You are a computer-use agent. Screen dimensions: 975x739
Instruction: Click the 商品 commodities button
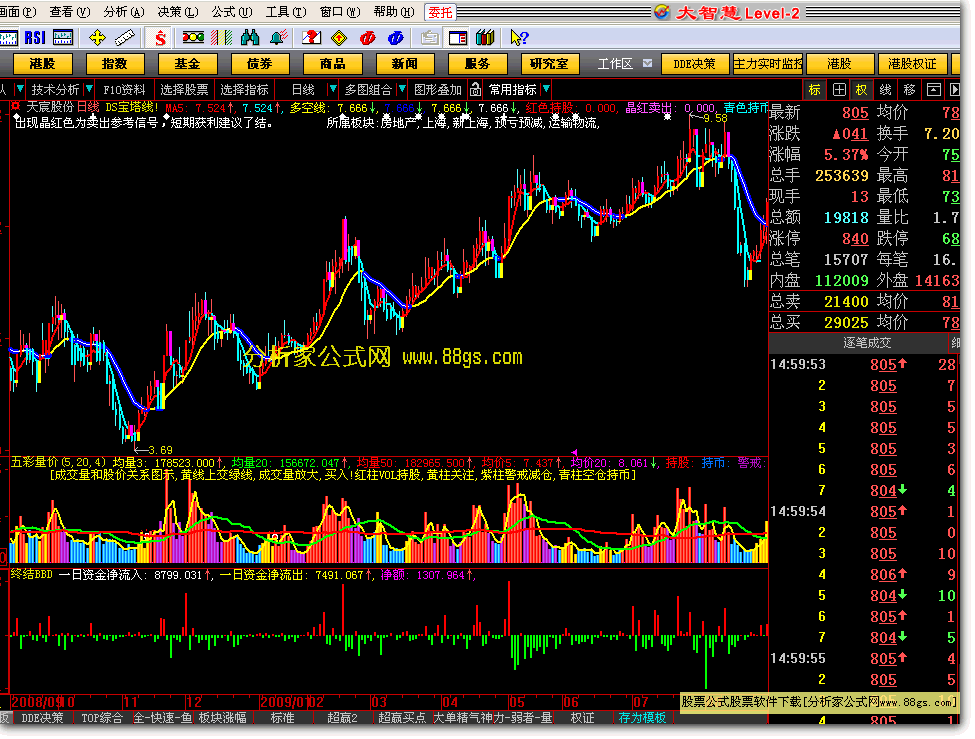333,63
